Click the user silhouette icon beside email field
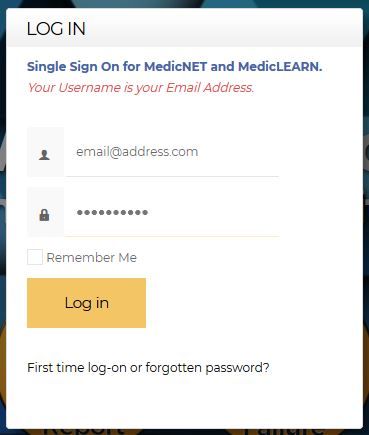The height and width of the screenshot is (435, 369). 44,155
